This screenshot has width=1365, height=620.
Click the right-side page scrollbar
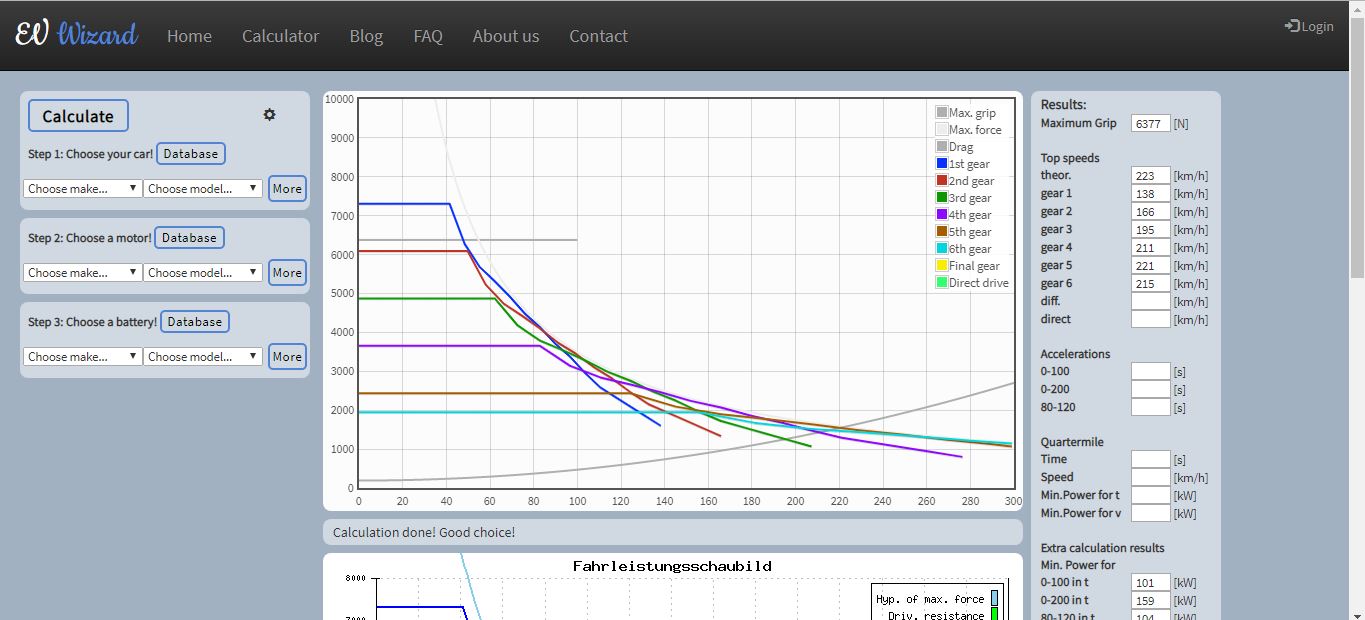[1358, 150]
